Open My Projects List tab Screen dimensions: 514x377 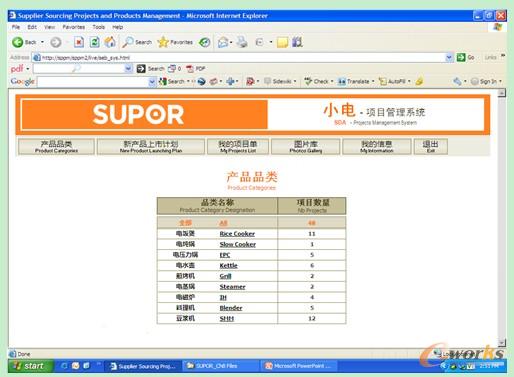pyautogui.click(x=238, y=147)
